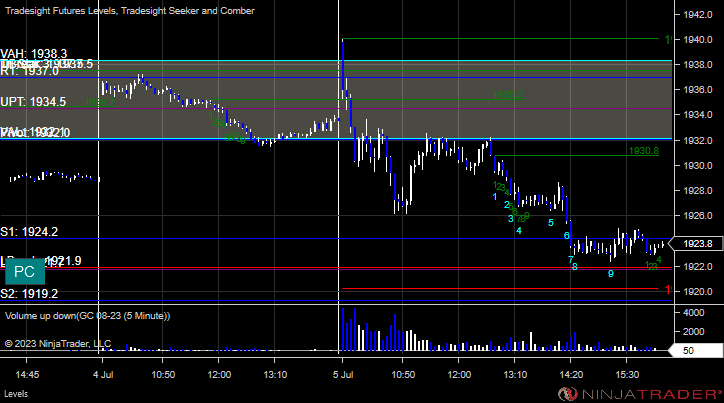The height and width of the screenshot is (403, 724).
Task: Click the 1938.0 price axis label
Action: coord(698,65)
